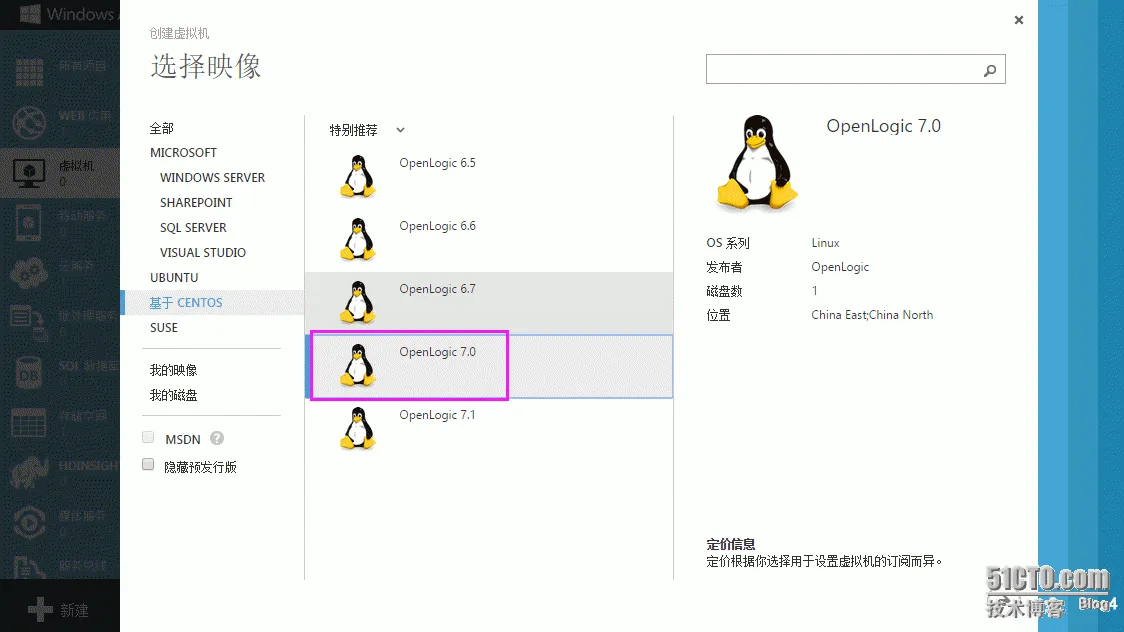
Task: Click the 新建 button label in bottom bar
Action: pos(75,611)
